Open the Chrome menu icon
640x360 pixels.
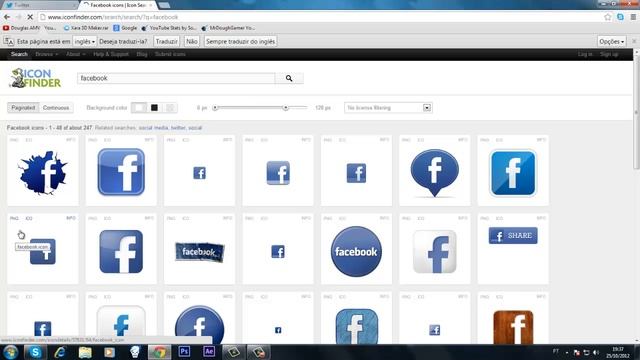coord(633,17)
